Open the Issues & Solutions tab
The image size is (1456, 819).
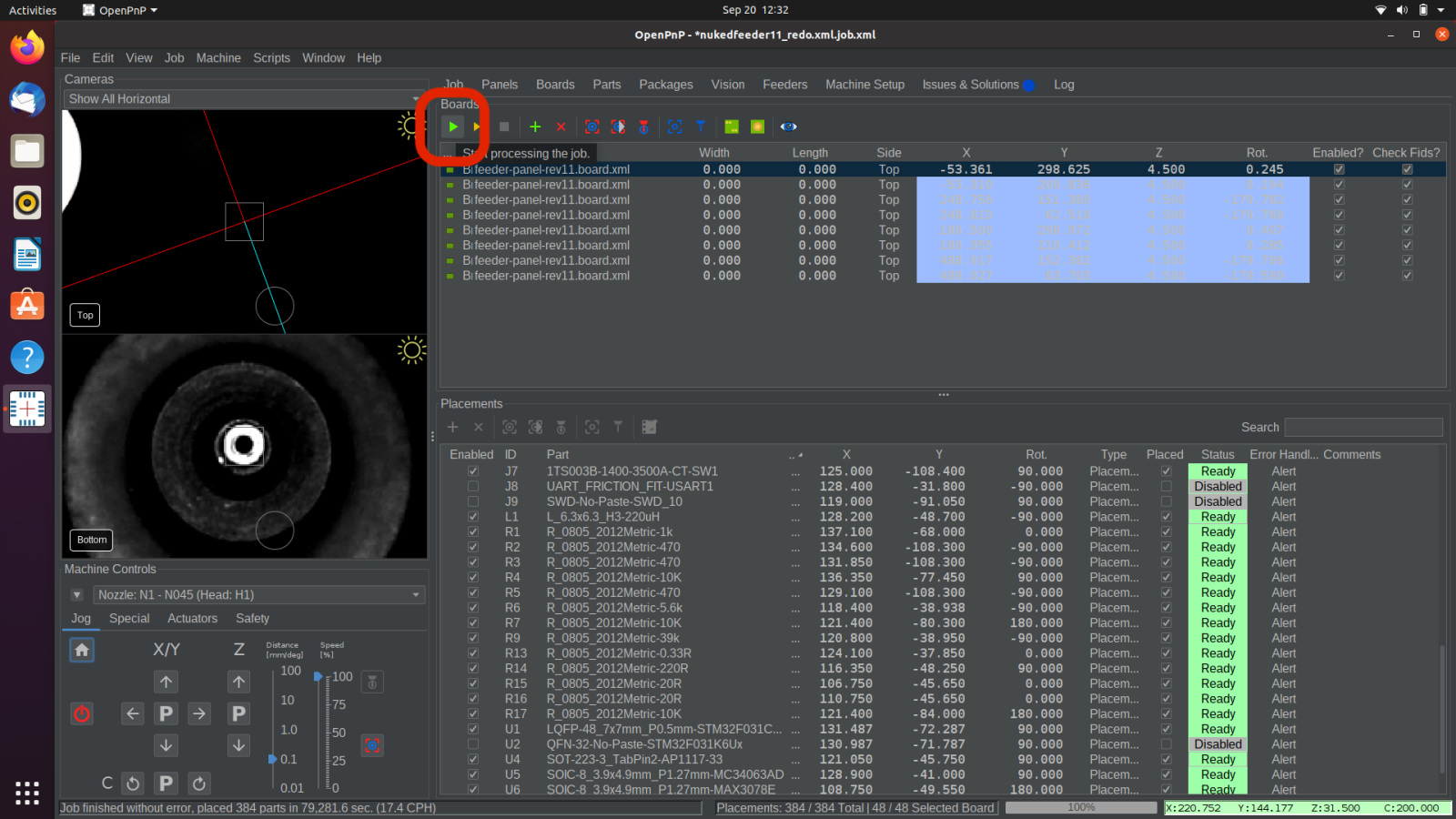point(978,85)
